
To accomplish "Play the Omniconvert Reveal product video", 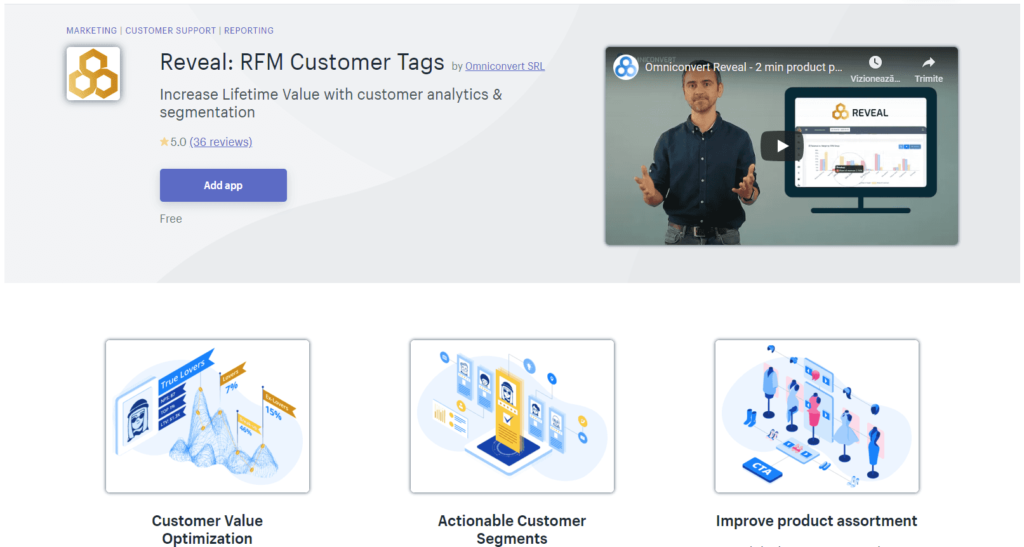I will [782, 146].
